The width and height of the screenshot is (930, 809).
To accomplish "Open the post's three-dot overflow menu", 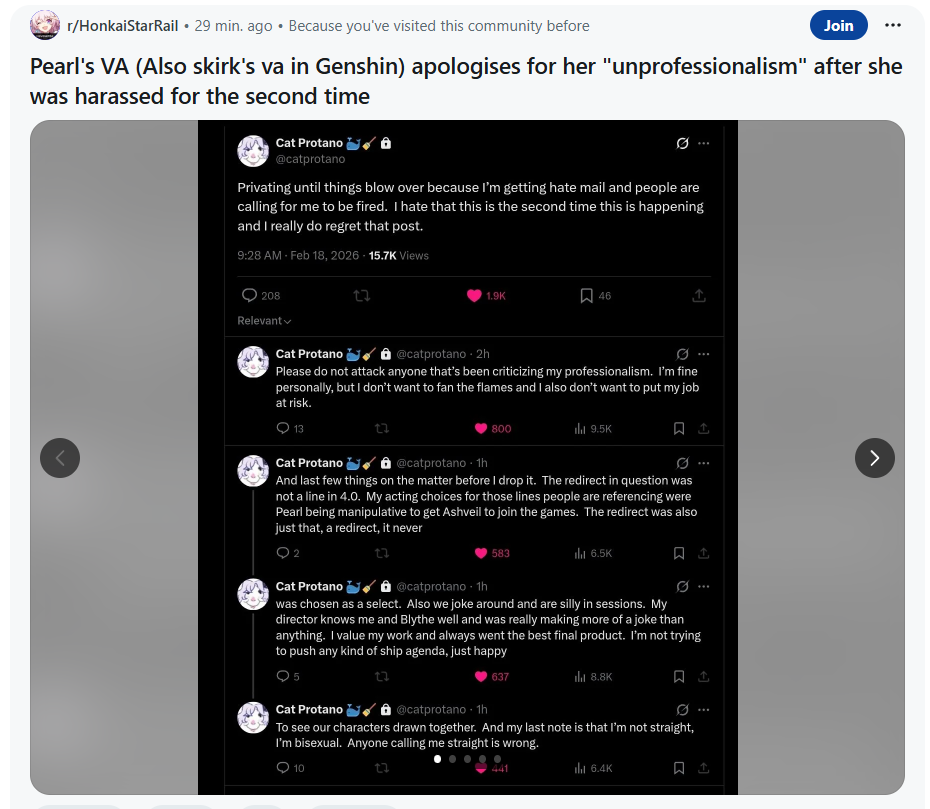I will coord(893,25).
